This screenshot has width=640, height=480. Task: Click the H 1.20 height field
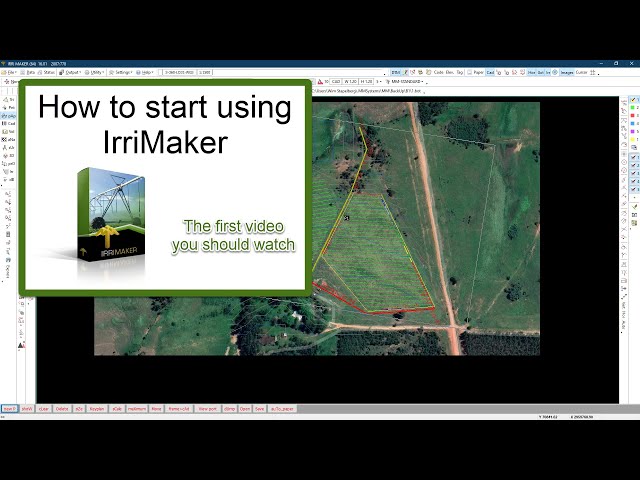(x=366, y=82)
